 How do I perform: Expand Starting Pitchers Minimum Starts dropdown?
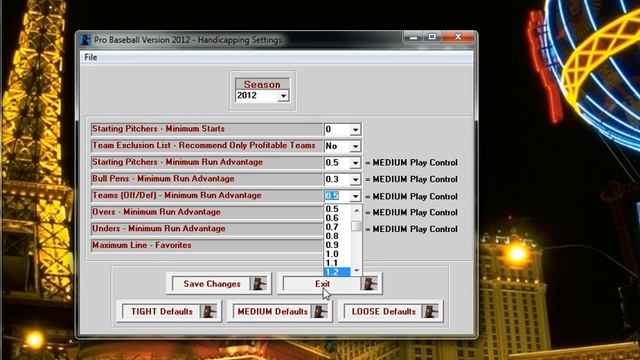coord(355,130)
